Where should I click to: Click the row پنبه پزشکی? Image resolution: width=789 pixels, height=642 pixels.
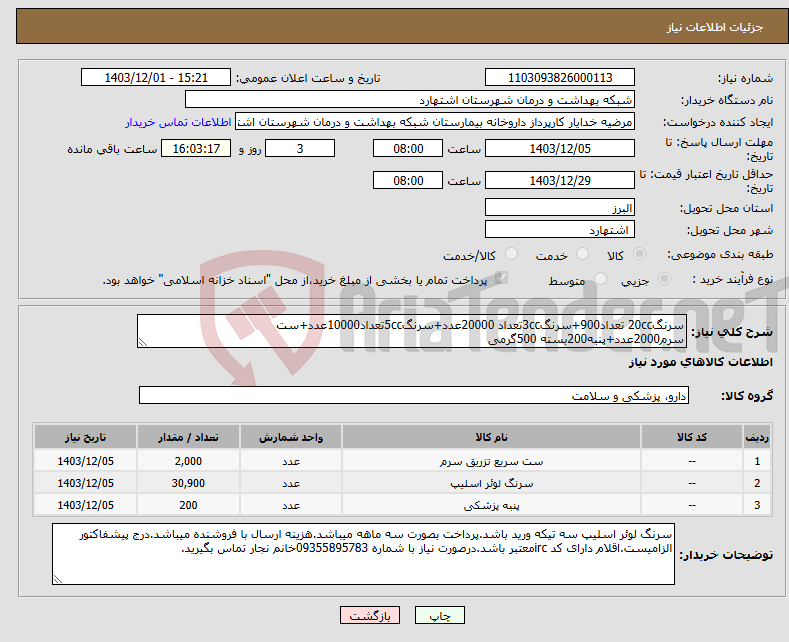[402, 505]
